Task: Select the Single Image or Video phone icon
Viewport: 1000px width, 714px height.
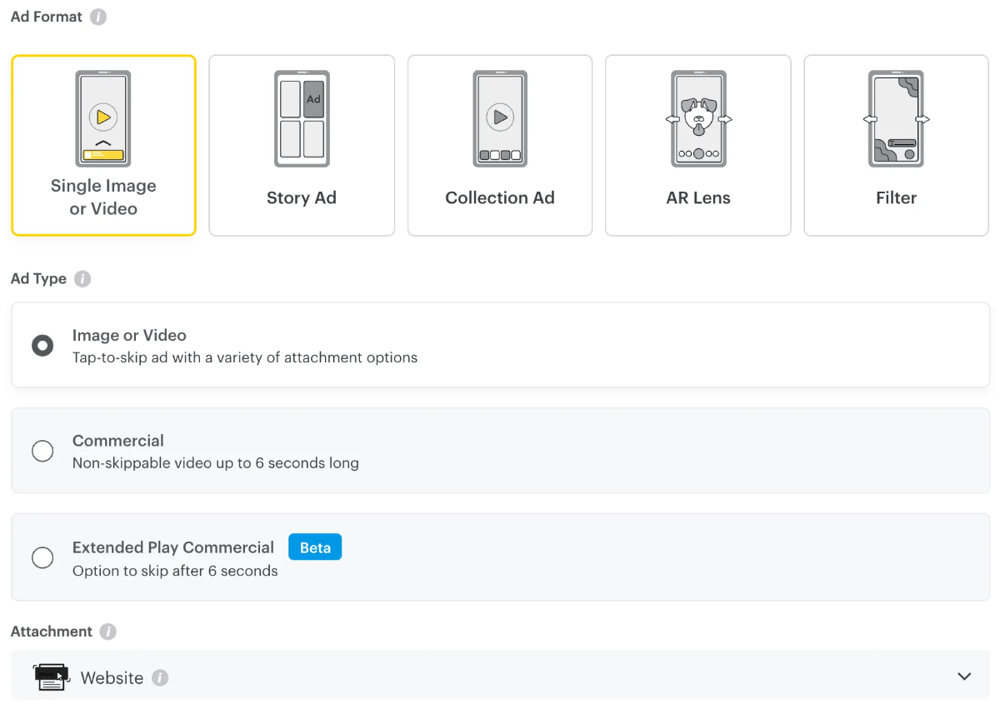Action: (103, 118)
